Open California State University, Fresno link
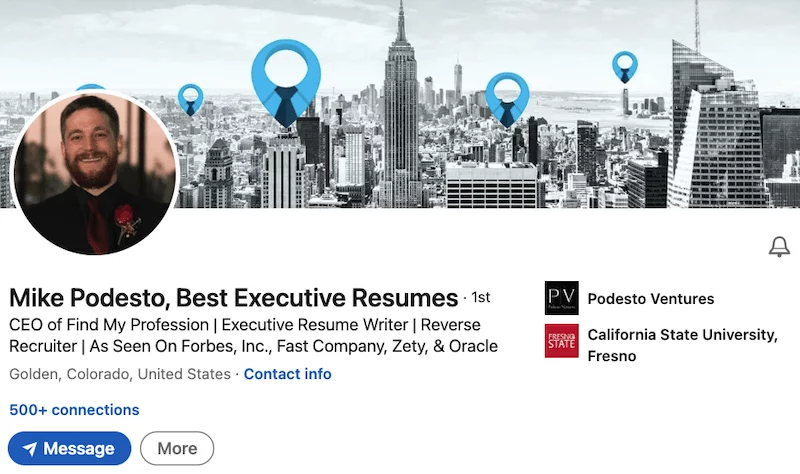Image resolution: width=800 pixels, height=474 pixels. coord(682,345)
